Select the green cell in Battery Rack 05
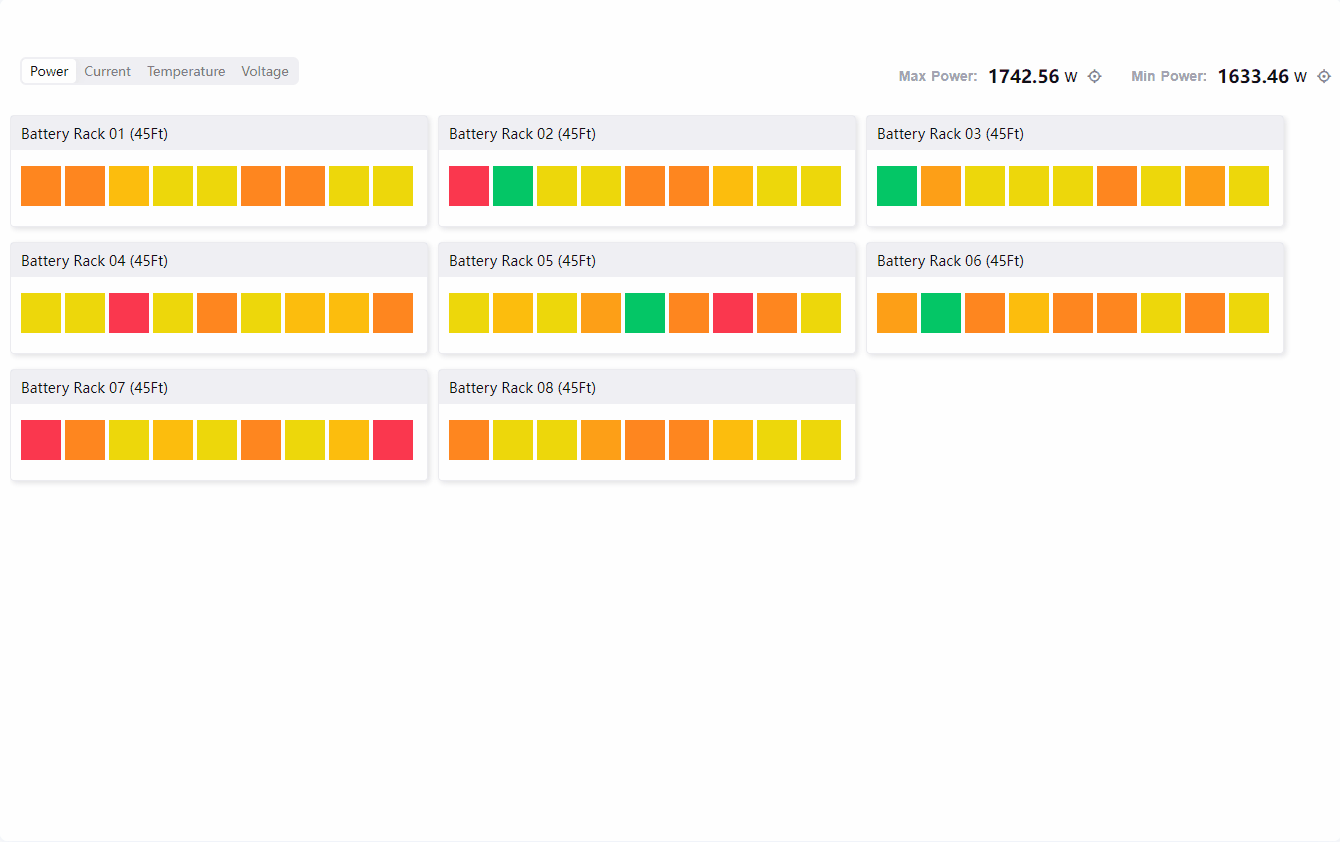This screenshot has height=842, width=1340. pyautogui.click(x=645, y=313)
